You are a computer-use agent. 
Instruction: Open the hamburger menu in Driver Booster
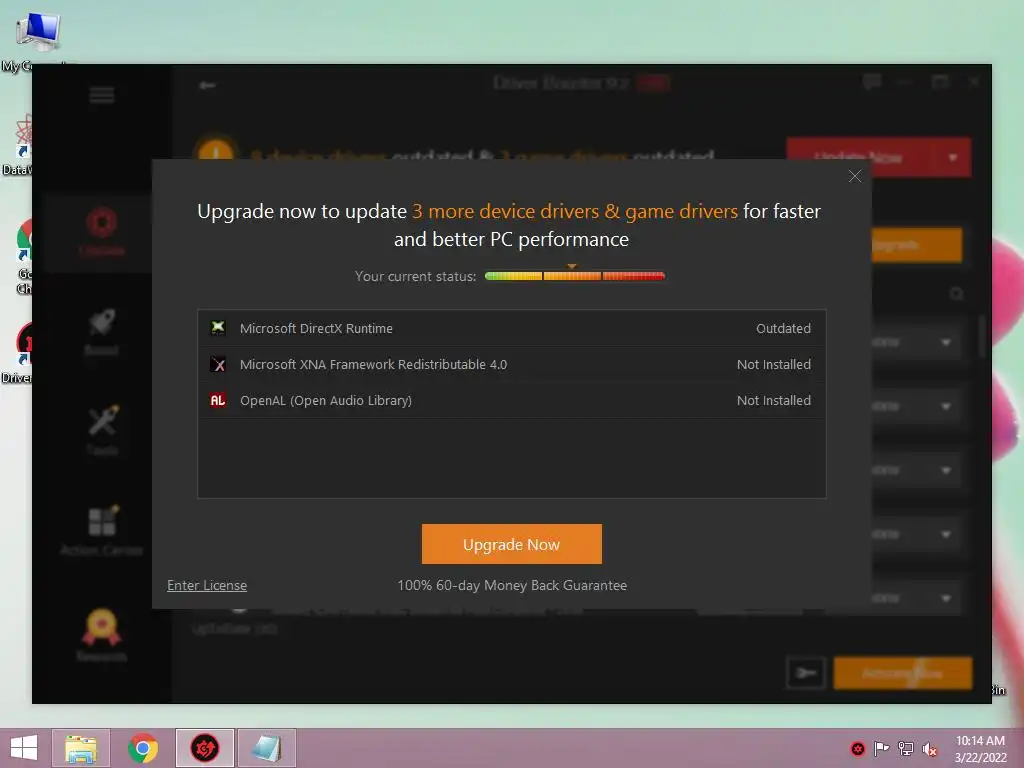click(x=102, y=95)
